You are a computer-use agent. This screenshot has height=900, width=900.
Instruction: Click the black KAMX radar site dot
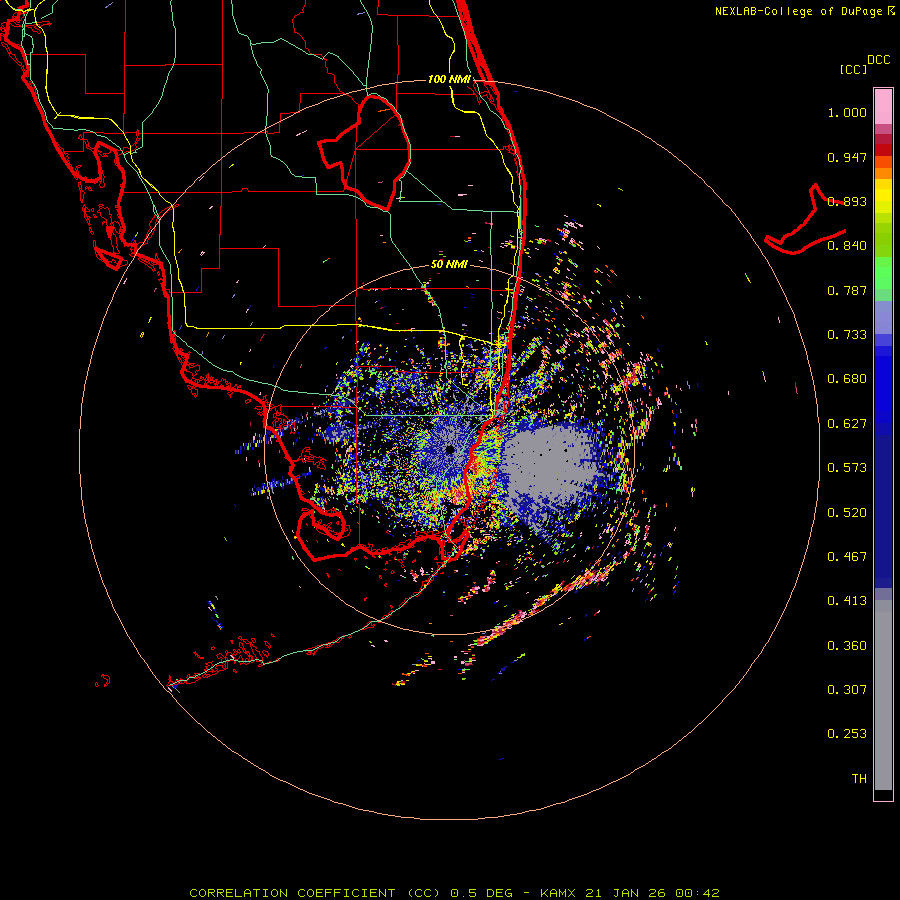pos(450,450)
